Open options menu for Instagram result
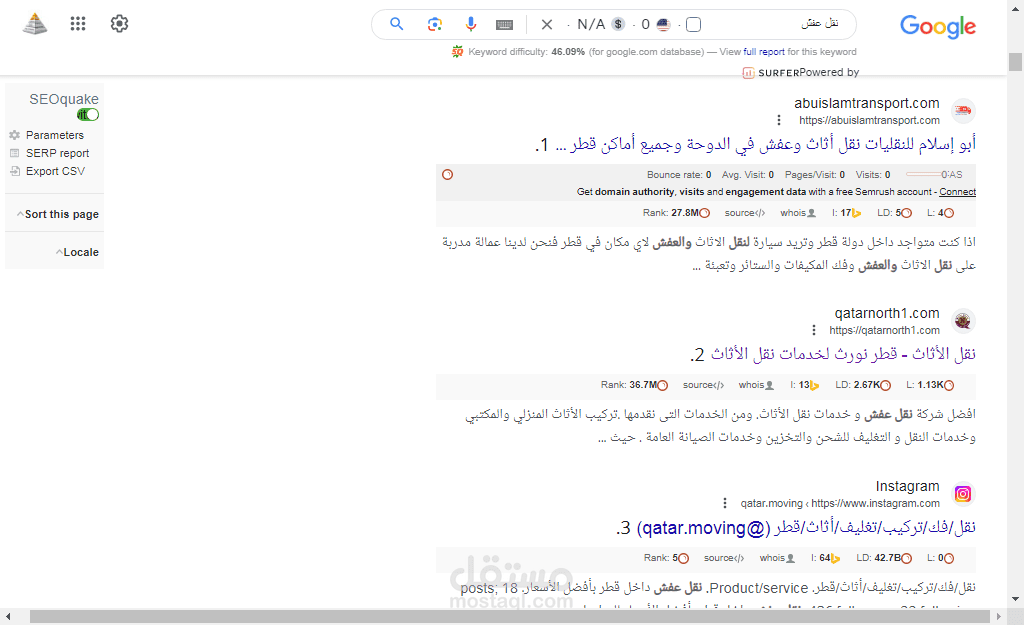1024x625 pixels. click(x=724, y=503)
